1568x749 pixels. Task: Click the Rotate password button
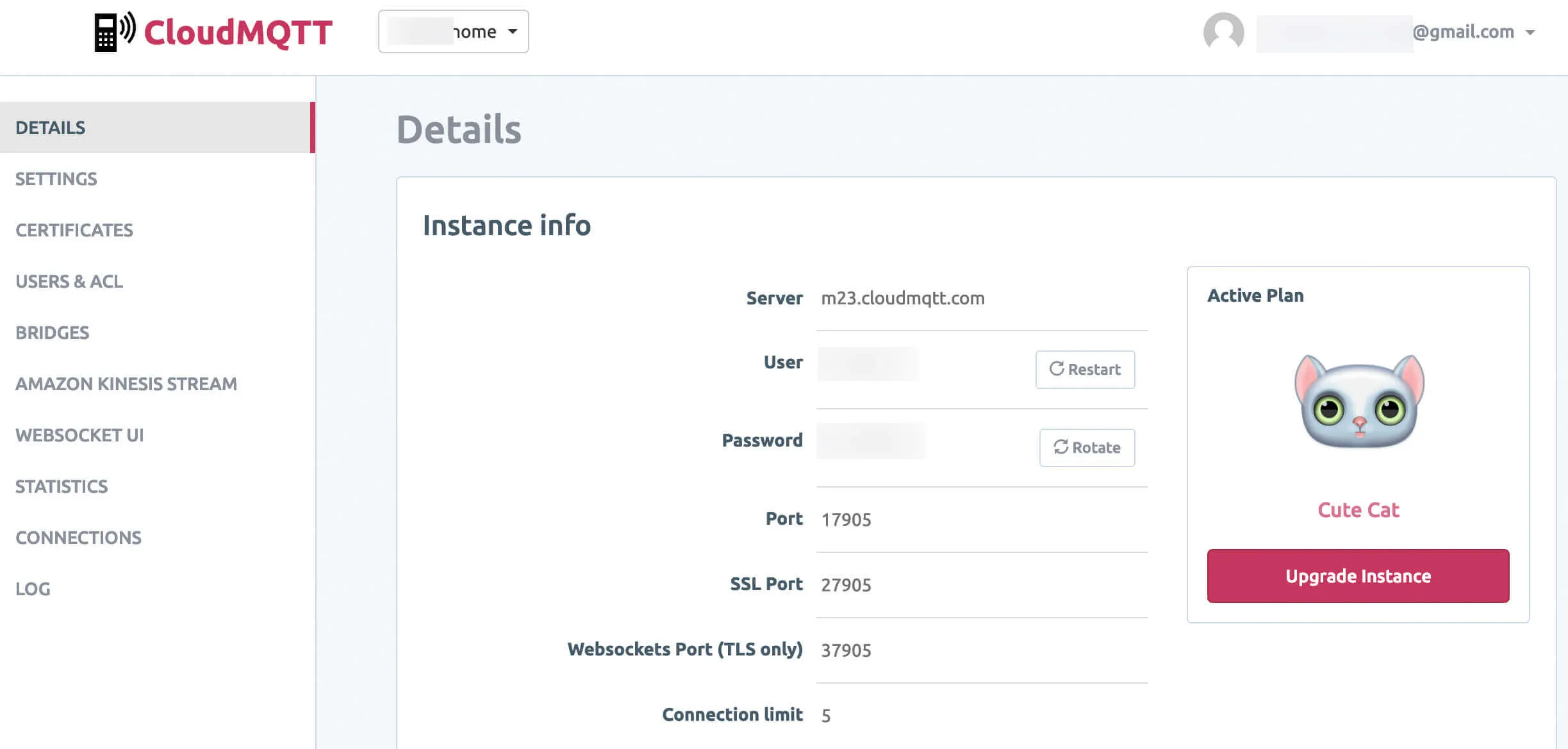[1087, 448]
